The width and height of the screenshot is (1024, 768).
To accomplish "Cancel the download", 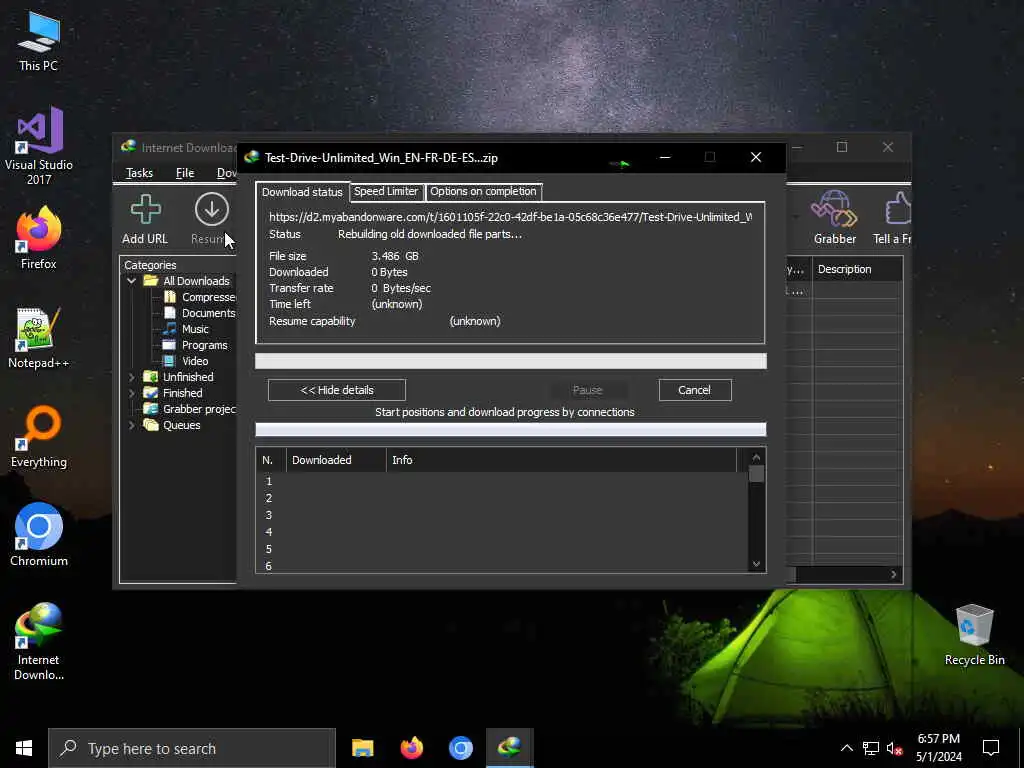I will click(695, 390).
